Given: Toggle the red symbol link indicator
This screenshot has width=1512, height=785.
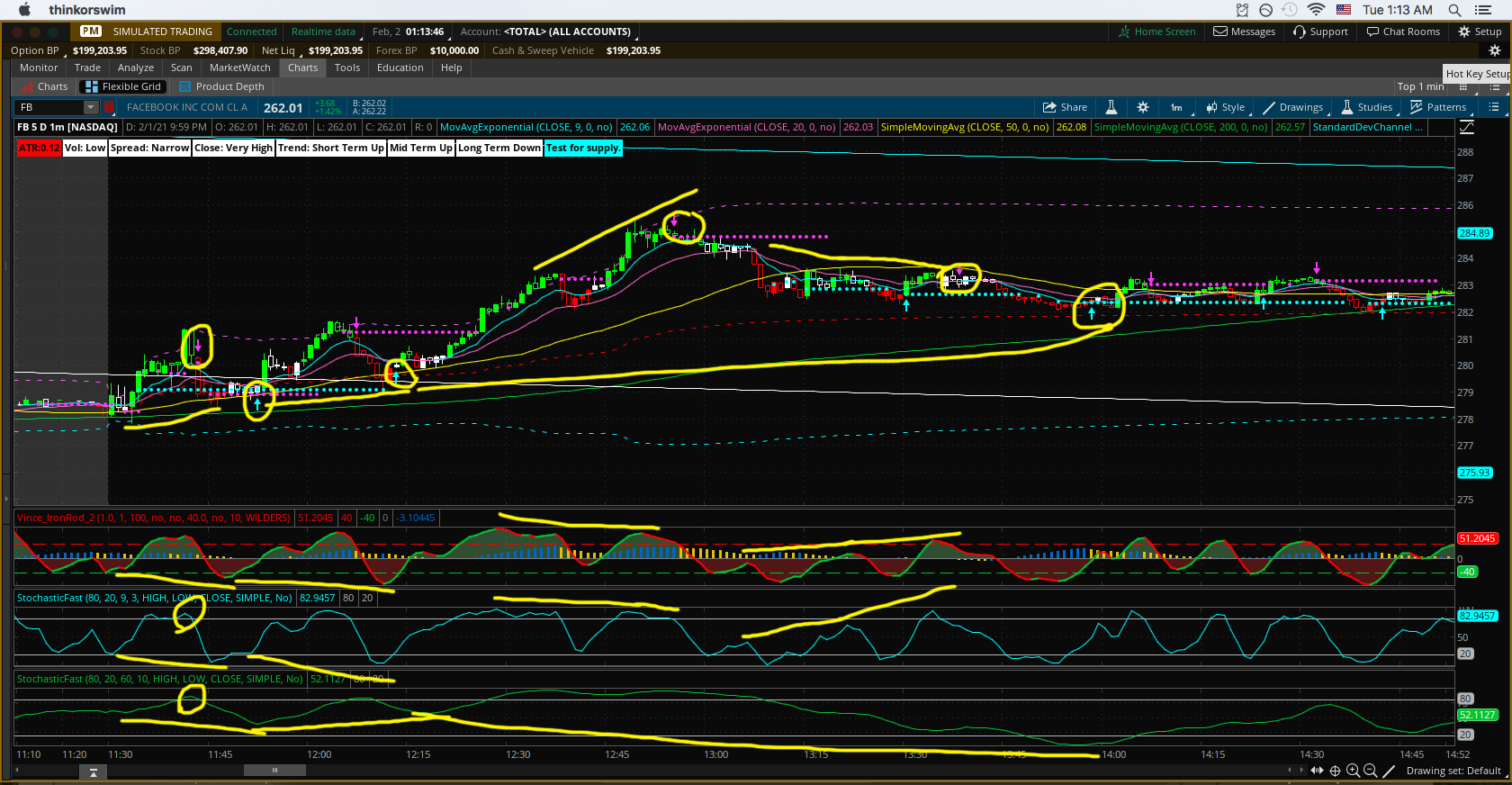Looking at the screenshot, I should 109,107.
